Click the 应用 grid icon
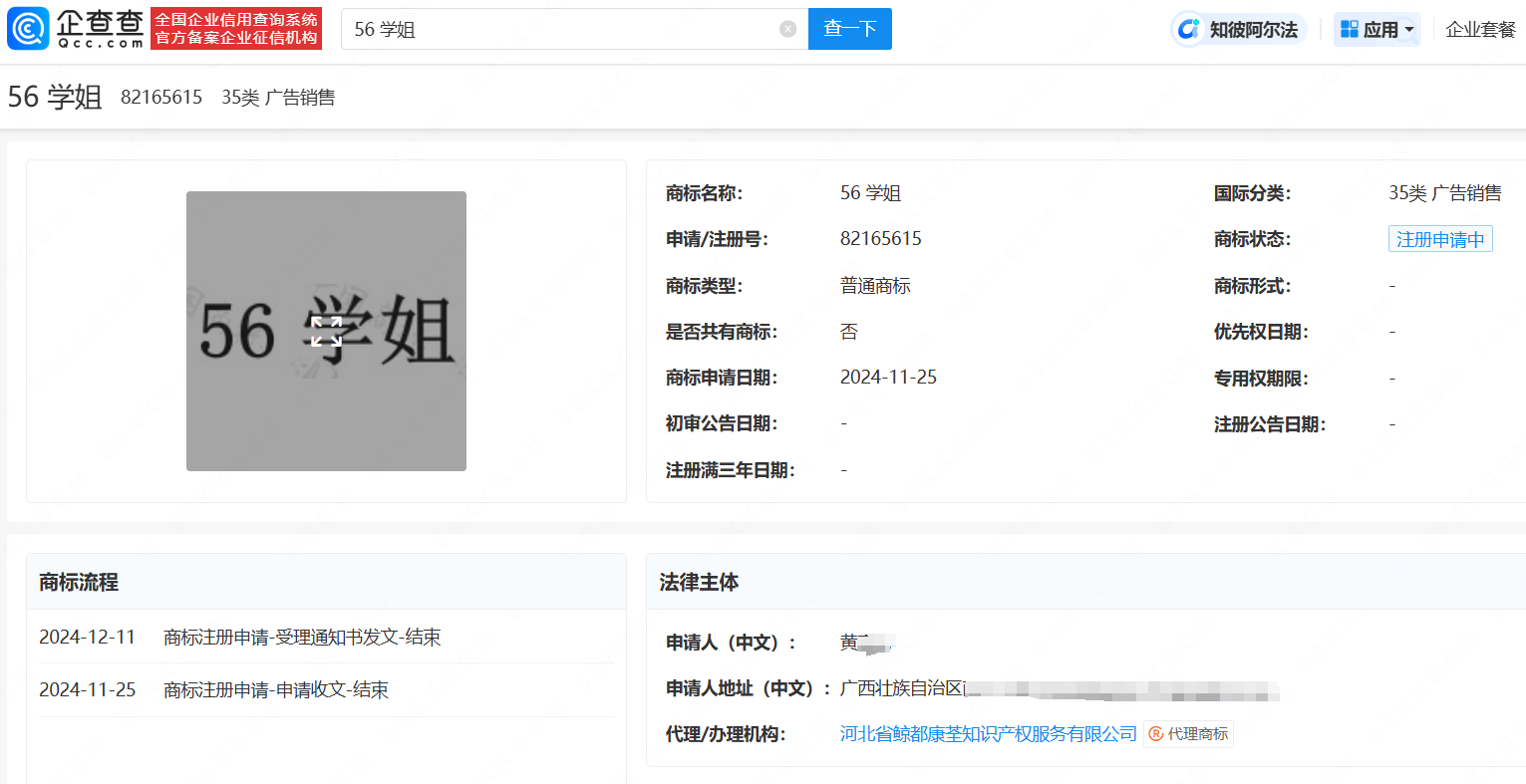This screenshot has width=1526, height=784. point(1350,29)
